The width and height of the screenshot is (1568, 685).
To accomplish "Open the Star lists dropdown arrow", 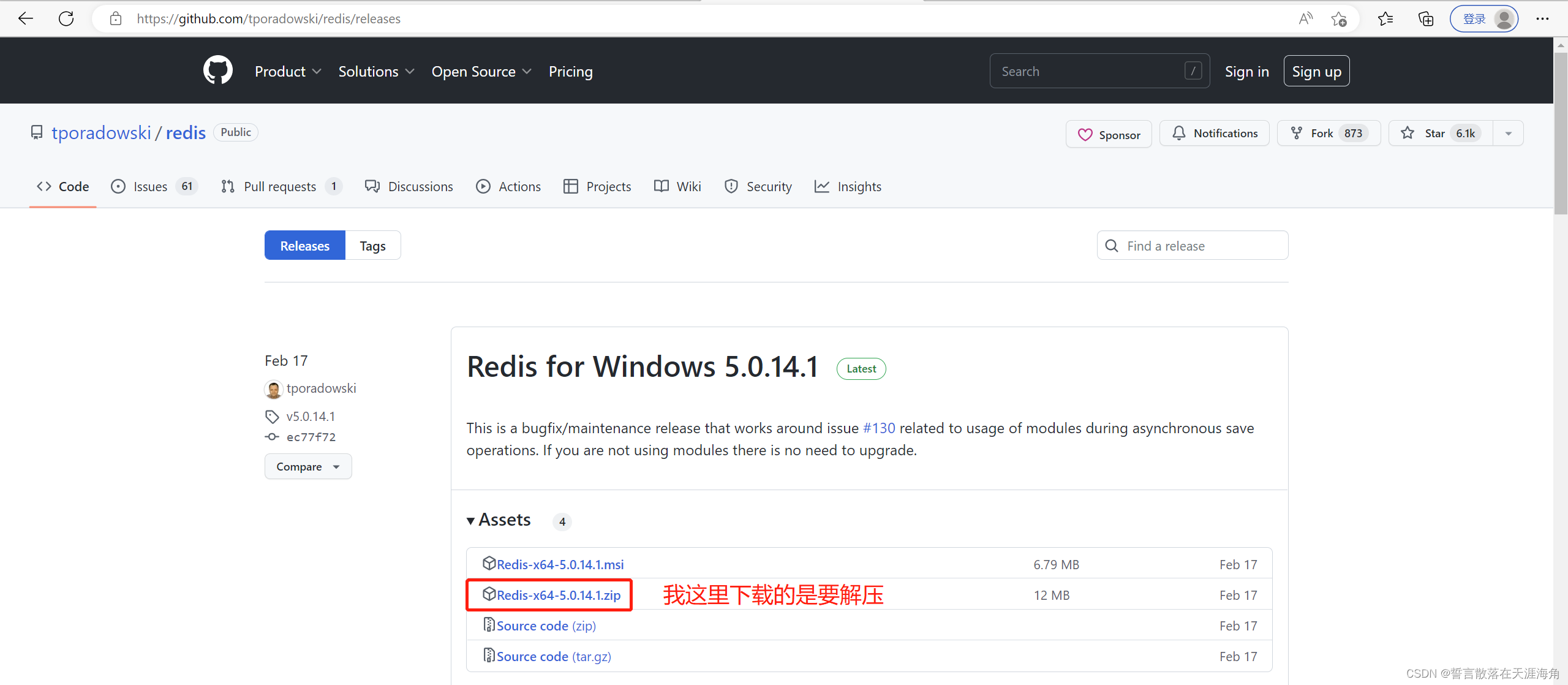I will [x=1509, y=134].
